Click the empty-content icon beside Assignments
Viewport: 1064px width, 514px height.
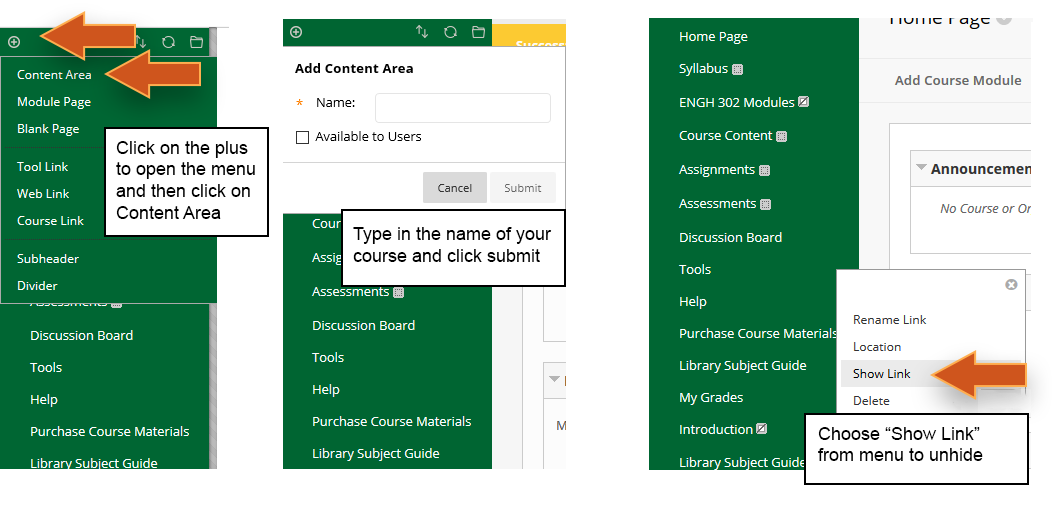pyautogui.click(x=764, y=170)
